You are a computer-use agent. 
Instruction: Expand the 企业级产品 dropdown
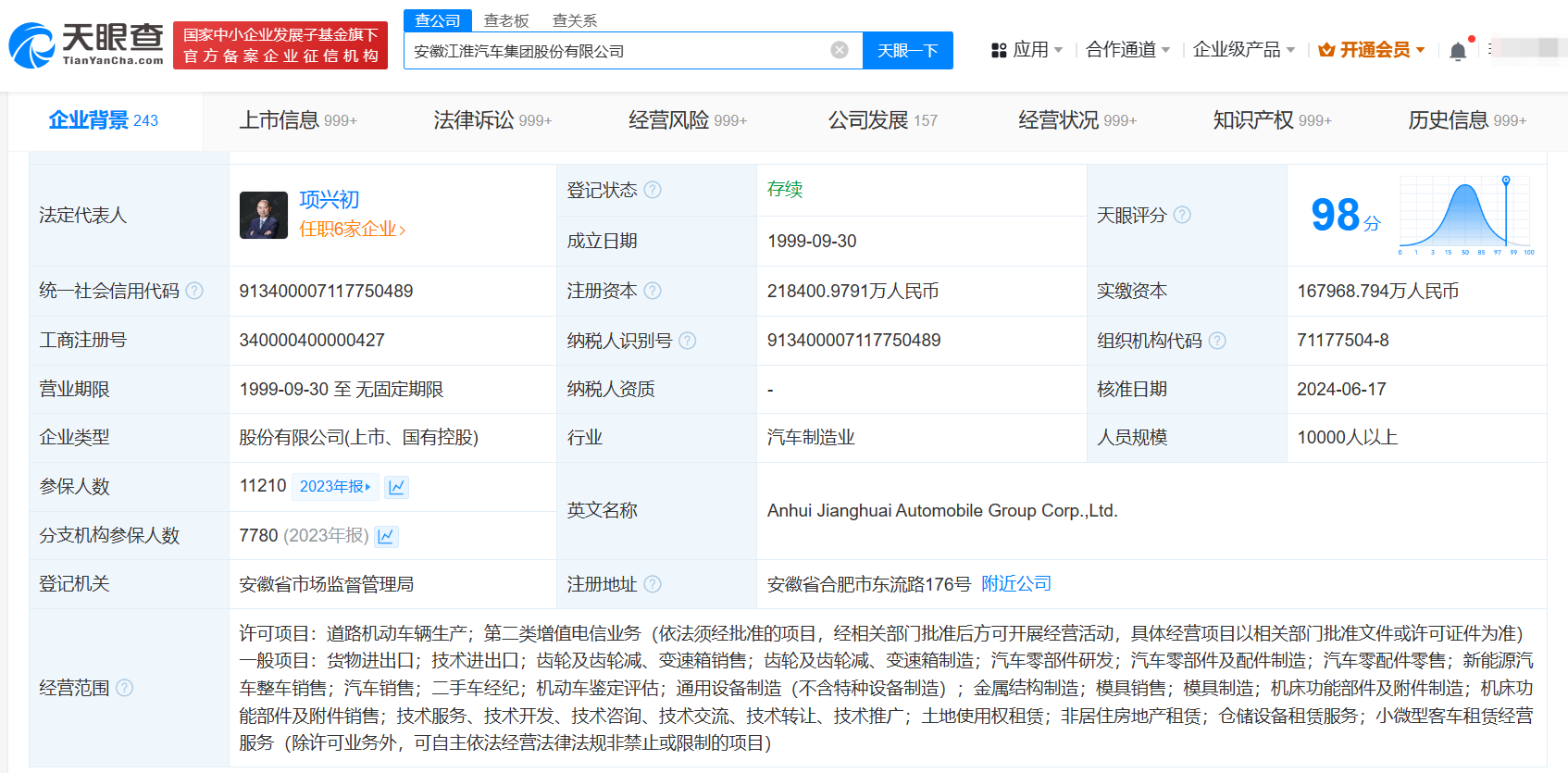[x=1290, y=50]
